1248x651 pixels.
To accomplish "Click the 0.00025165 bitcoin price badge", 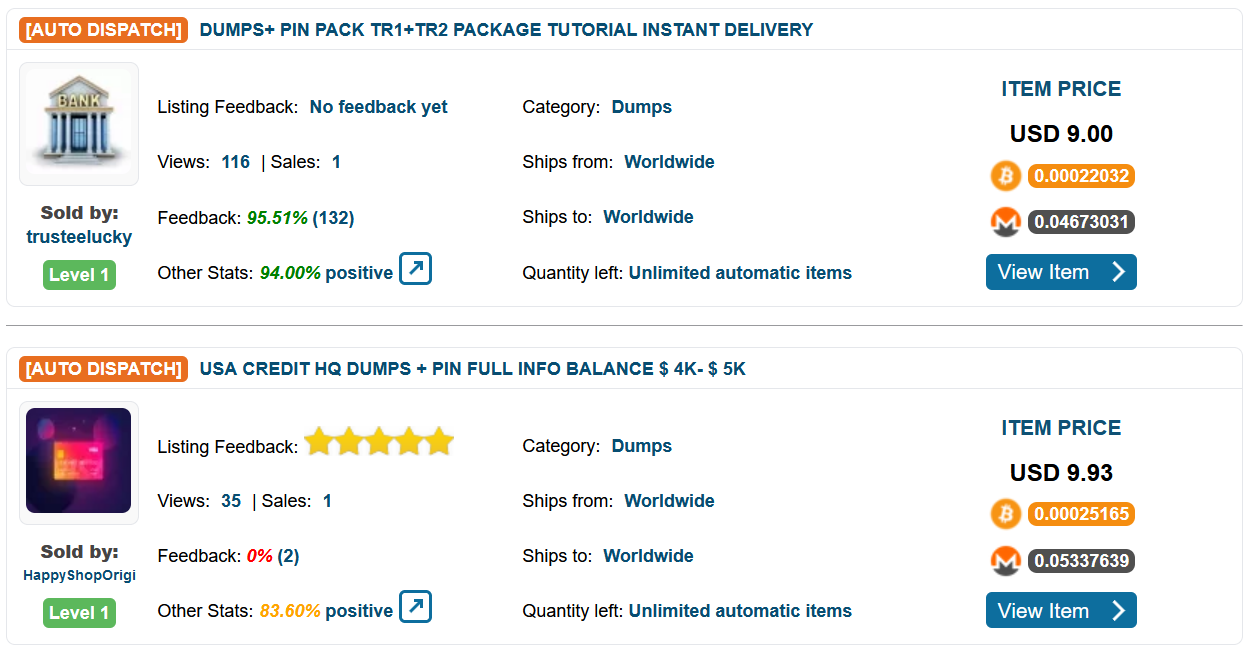I will (1081, 515).
